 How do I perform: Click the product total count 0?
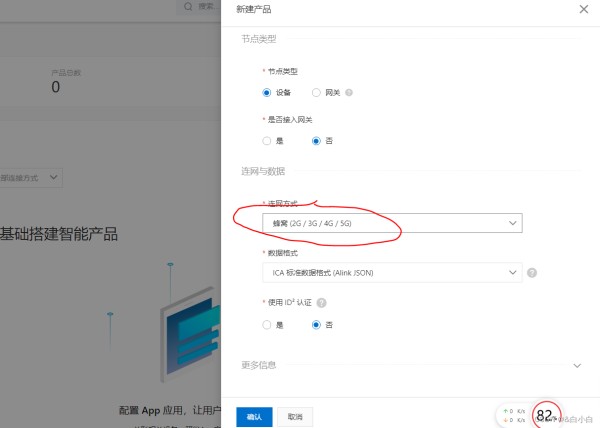(x=55, y=87)
